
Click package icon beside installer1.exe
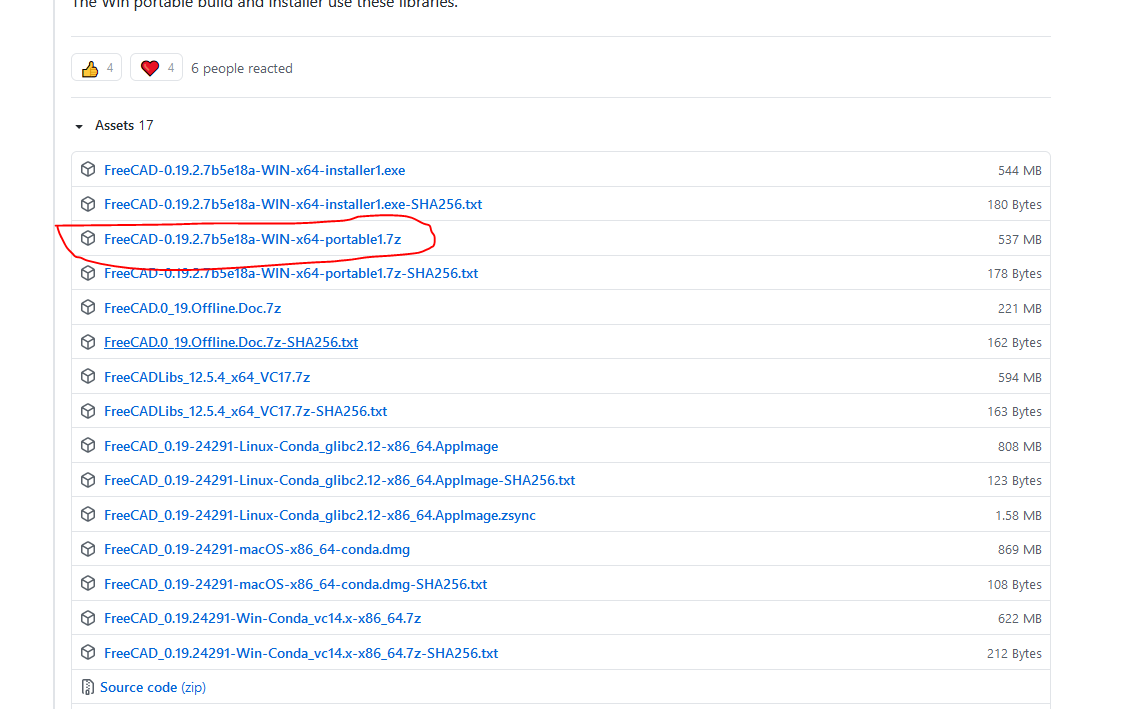tap(88, 169)
